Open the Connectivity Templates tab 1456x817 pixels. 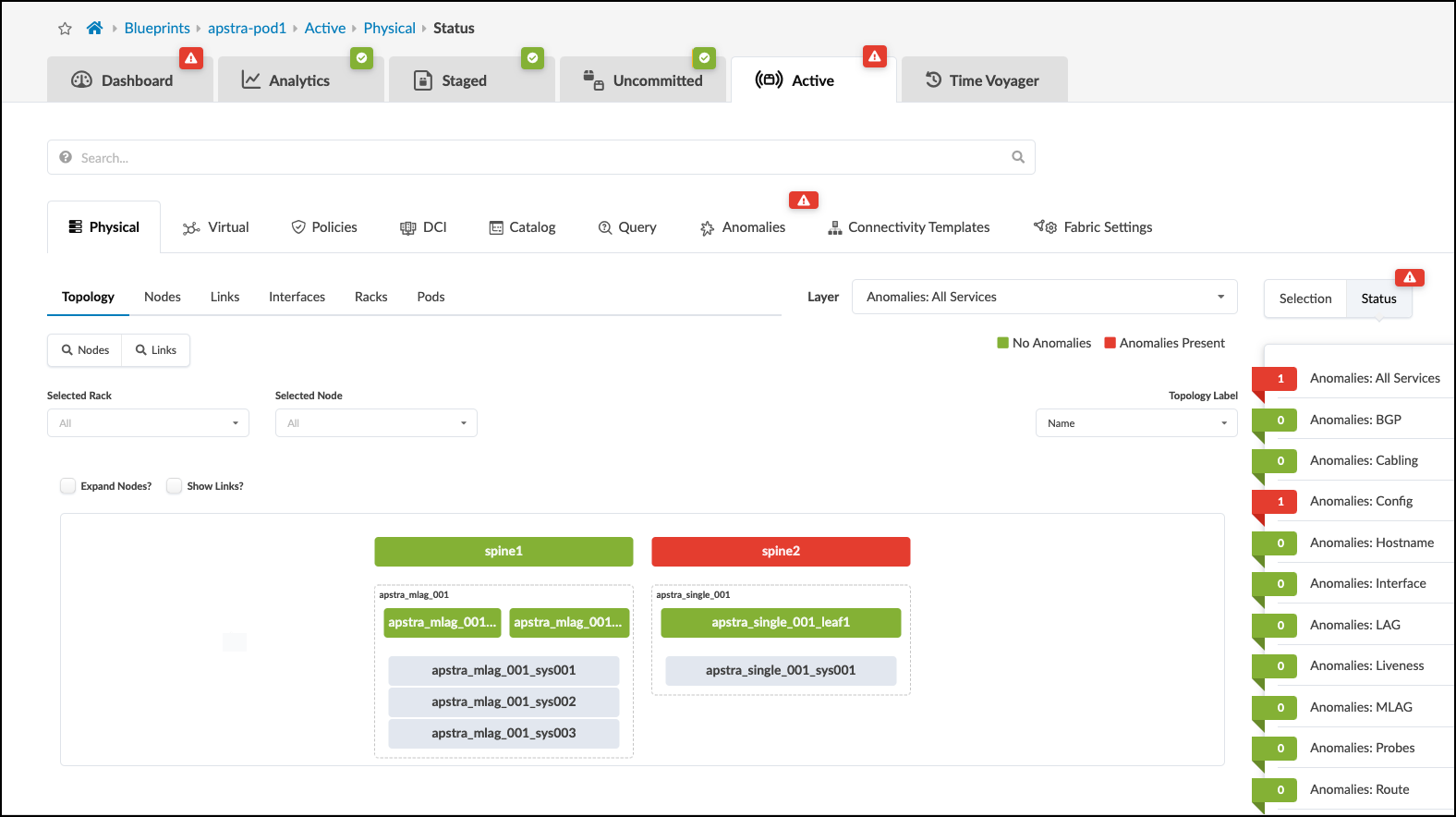908,227
